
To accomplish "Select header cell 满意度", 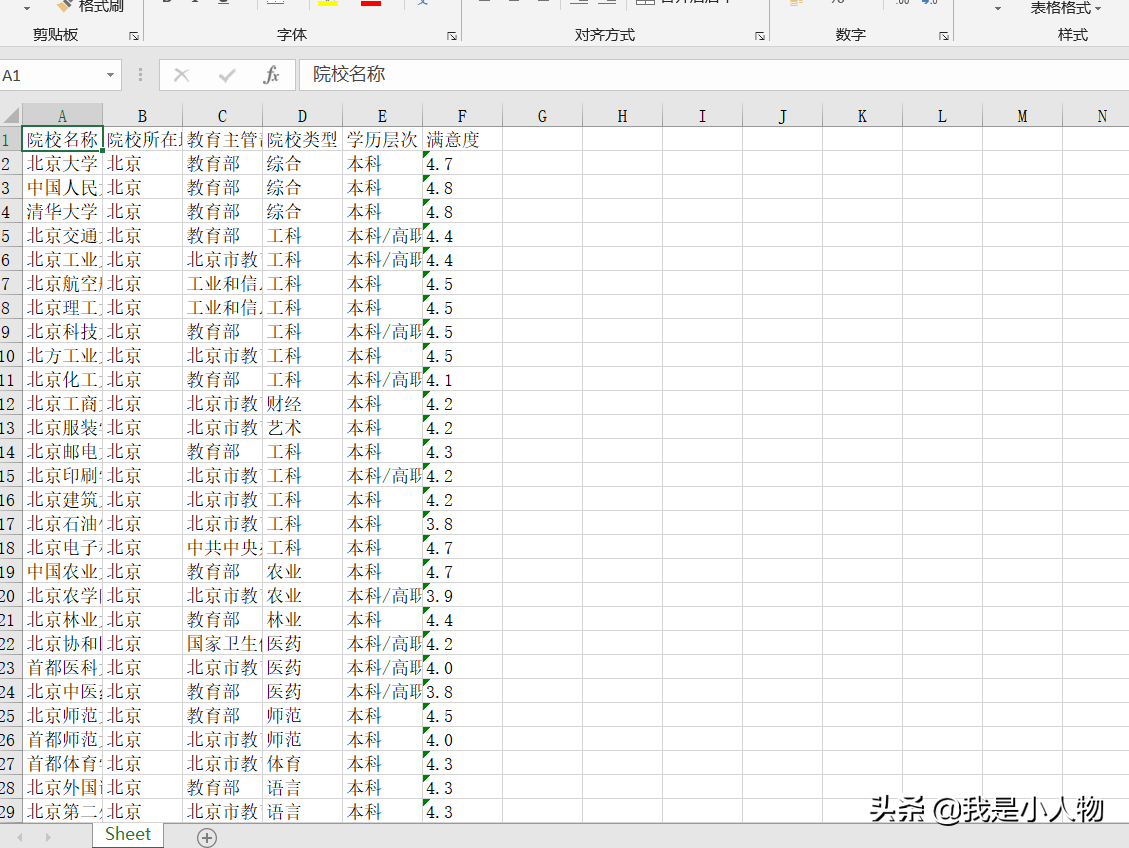I will [462, 140].
